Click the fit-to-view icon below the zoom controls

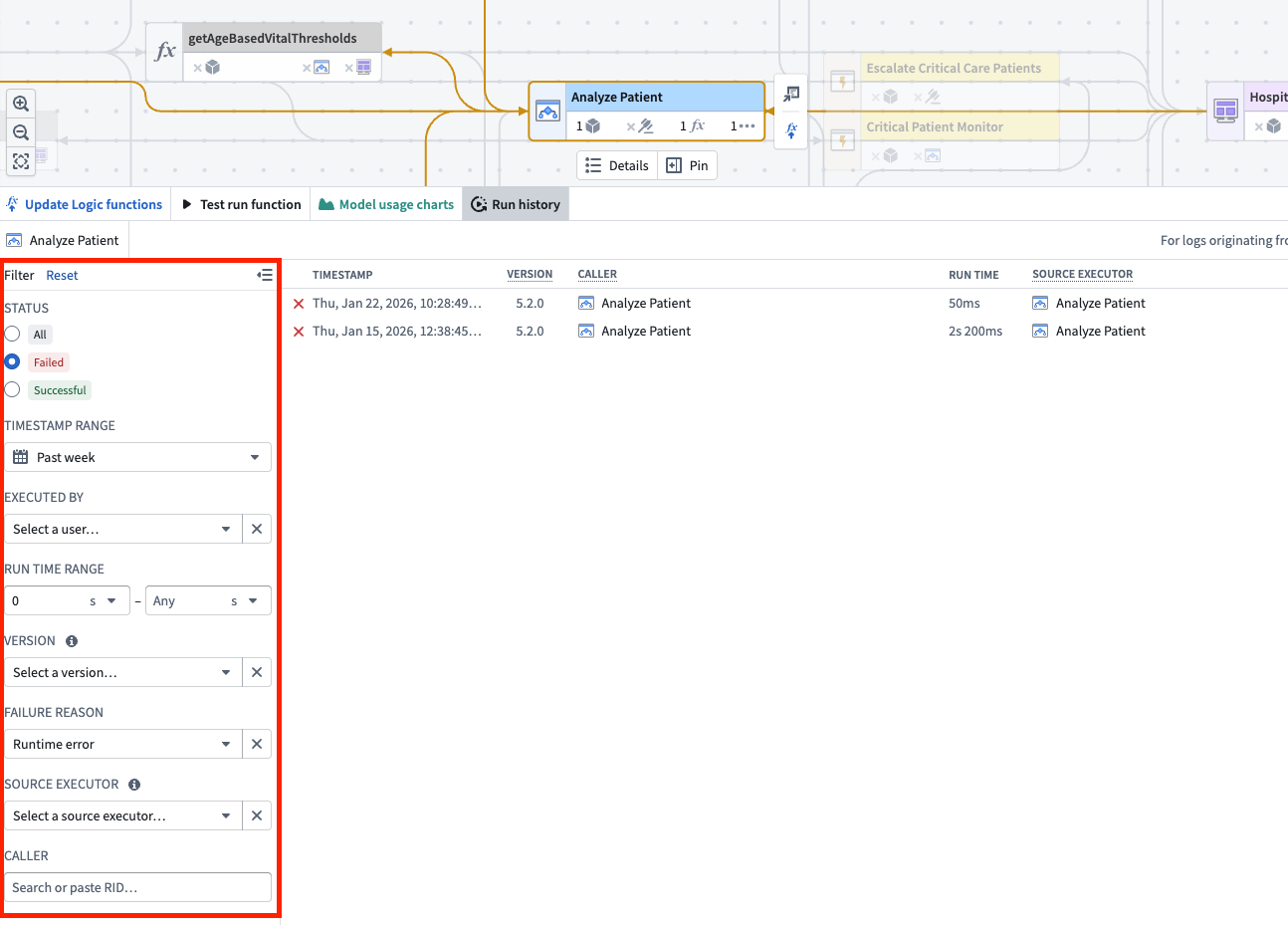[x=21, y=160]
